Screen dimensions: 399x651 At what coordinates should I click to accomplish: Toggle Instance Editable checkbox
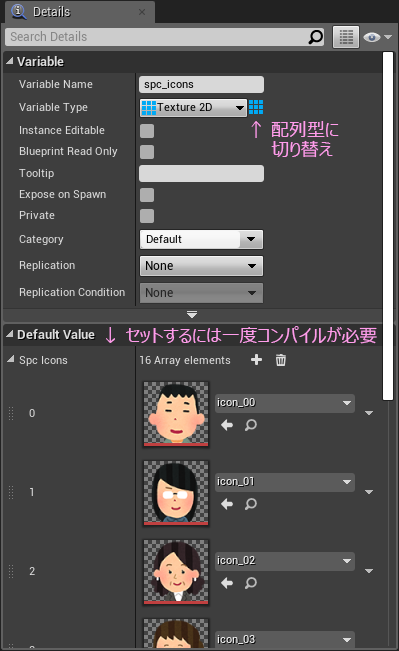(x=147, y=131)
